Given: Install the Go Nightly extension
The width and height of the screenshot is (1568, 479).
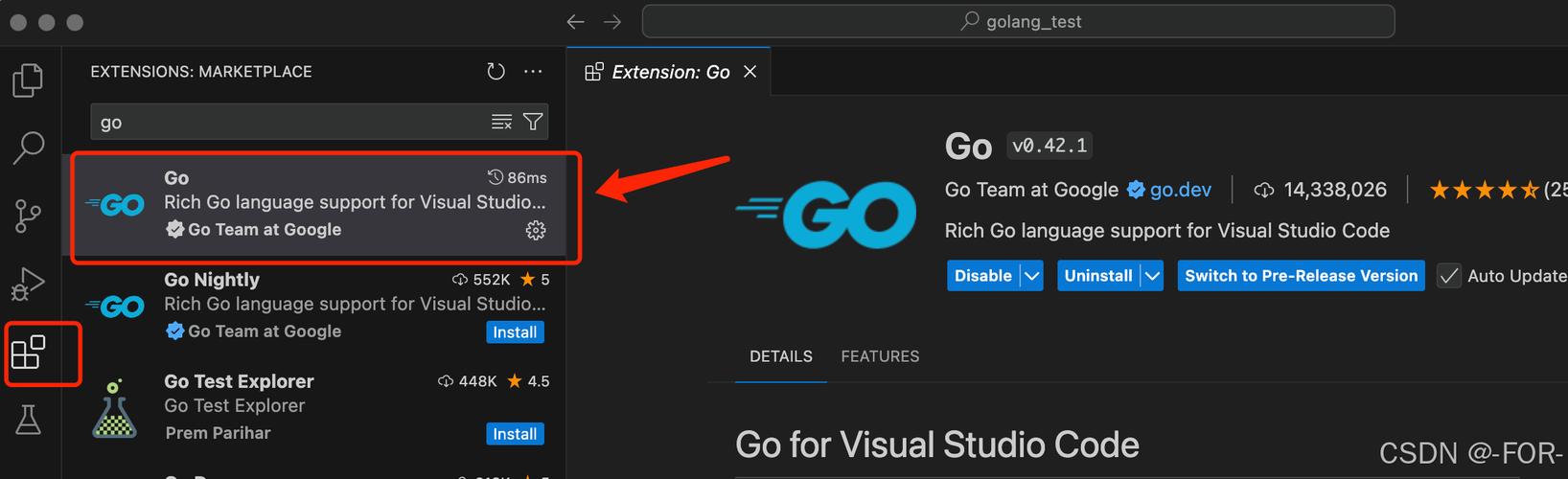Looking at the screenshot, I should tap(515, 332).
